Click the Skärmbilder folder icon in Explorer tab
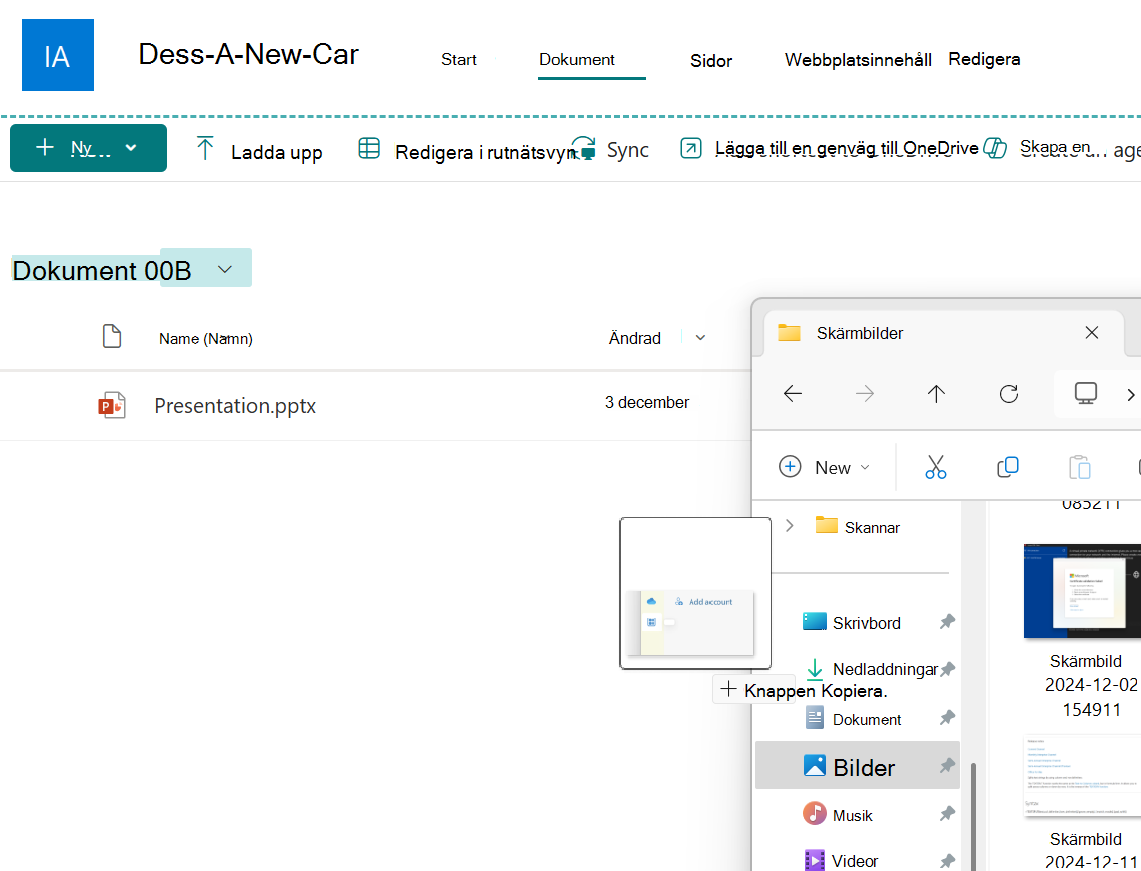 pyautogui.click(x=789, y=333)
